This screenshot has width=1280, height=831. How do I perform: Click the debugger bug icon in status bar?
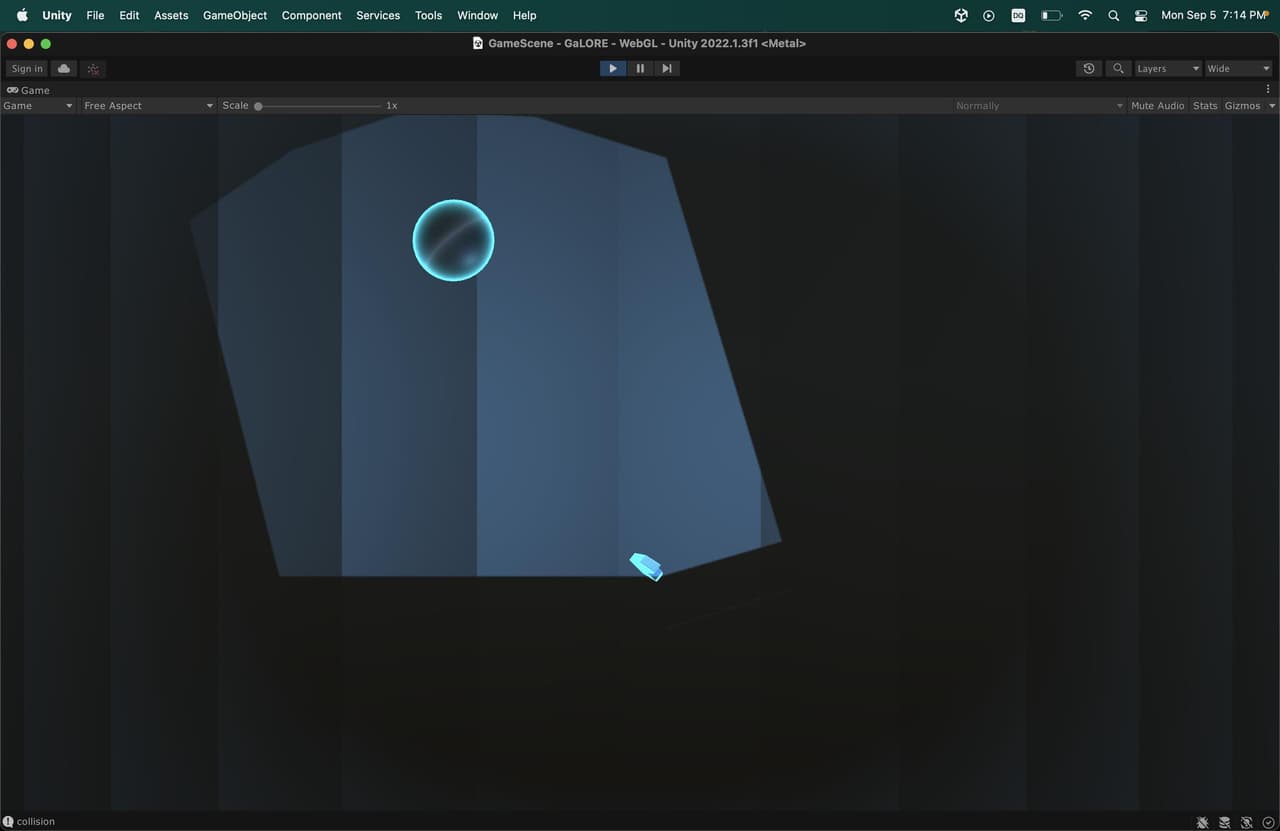click(1202, 822)
